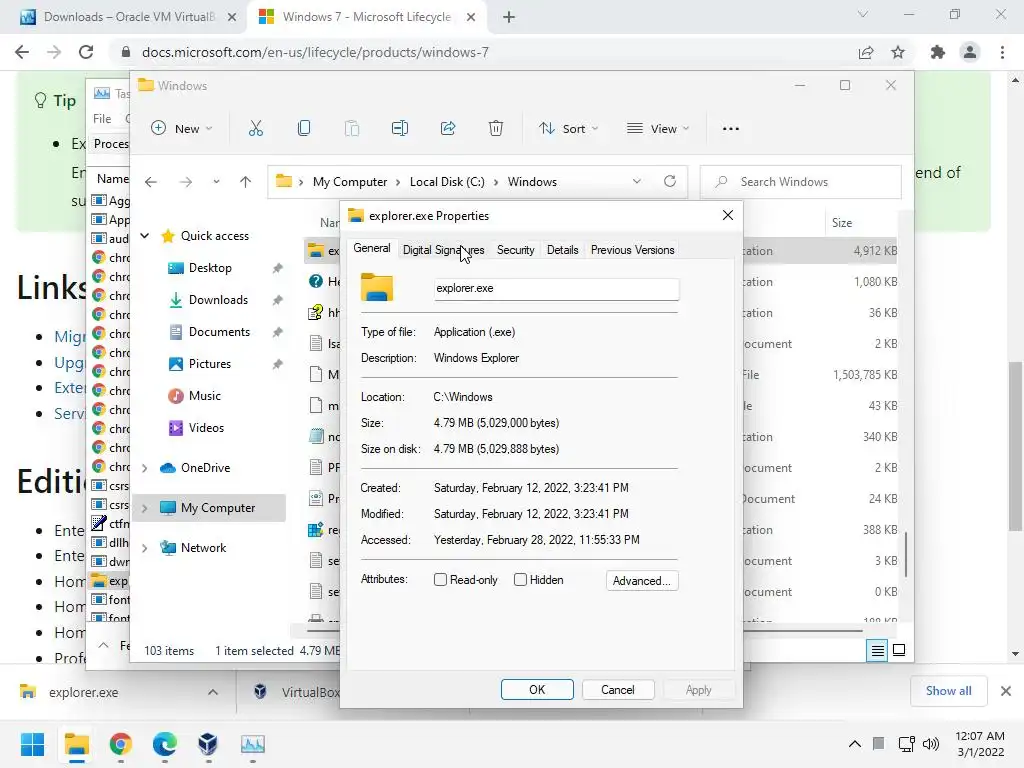The height and width of the screenshot is (768, 1024).
Task: Switch to large icons view layout icon
Action: (899, 650)
